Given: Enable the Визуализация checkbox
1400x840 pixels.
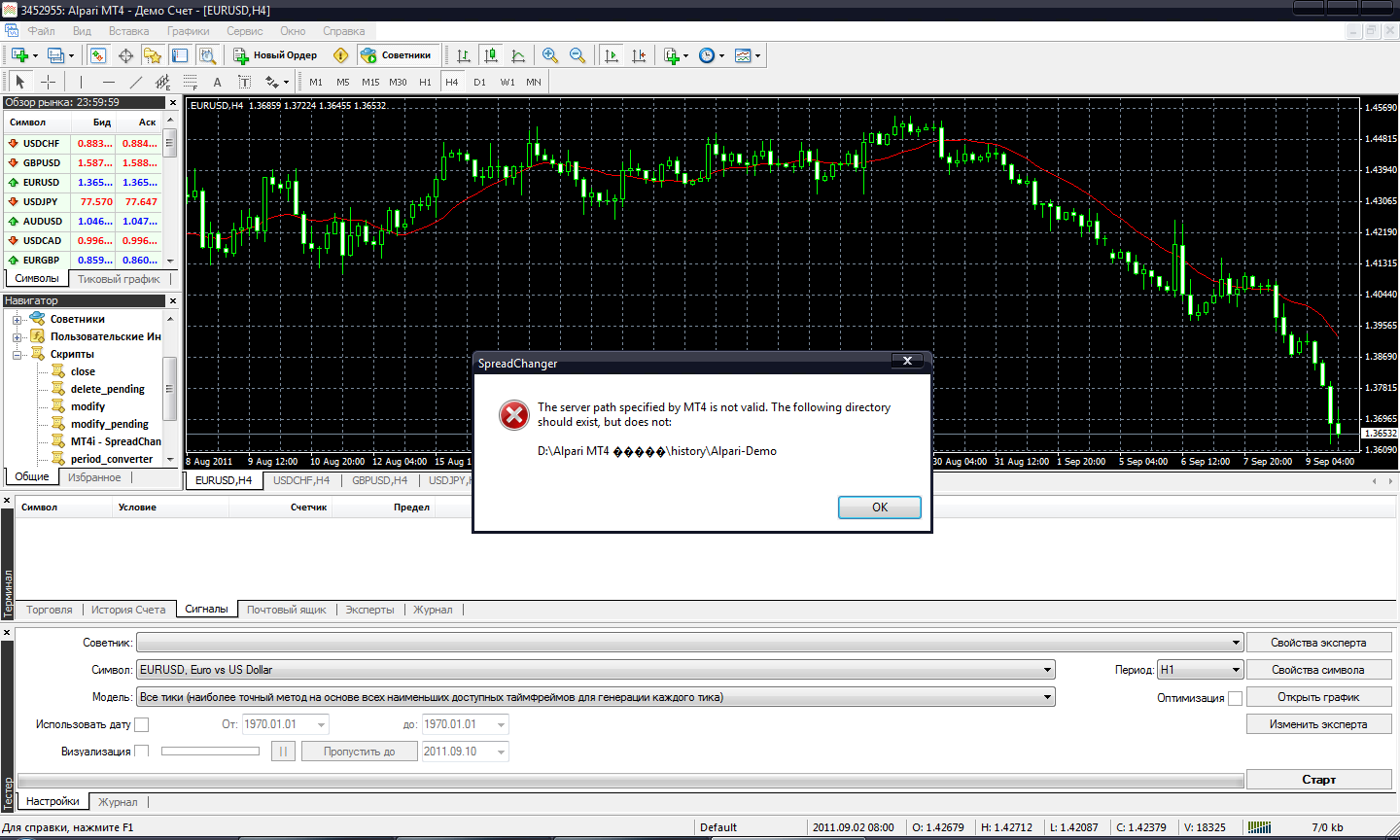Looking at the screenshot, I should click(142, 752).
